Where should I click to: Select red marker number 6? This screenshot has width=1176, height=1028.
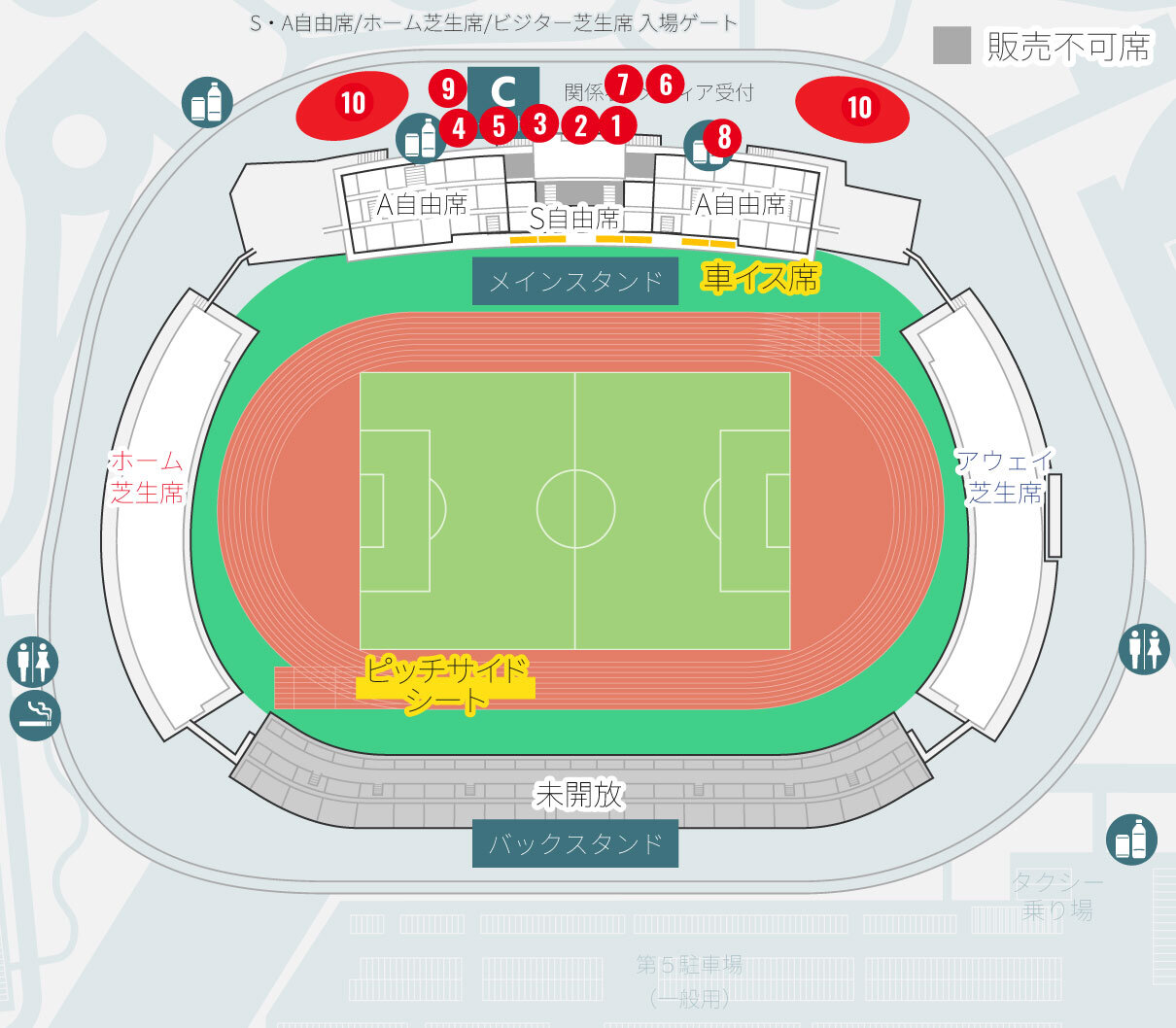(x=666, y=85)
